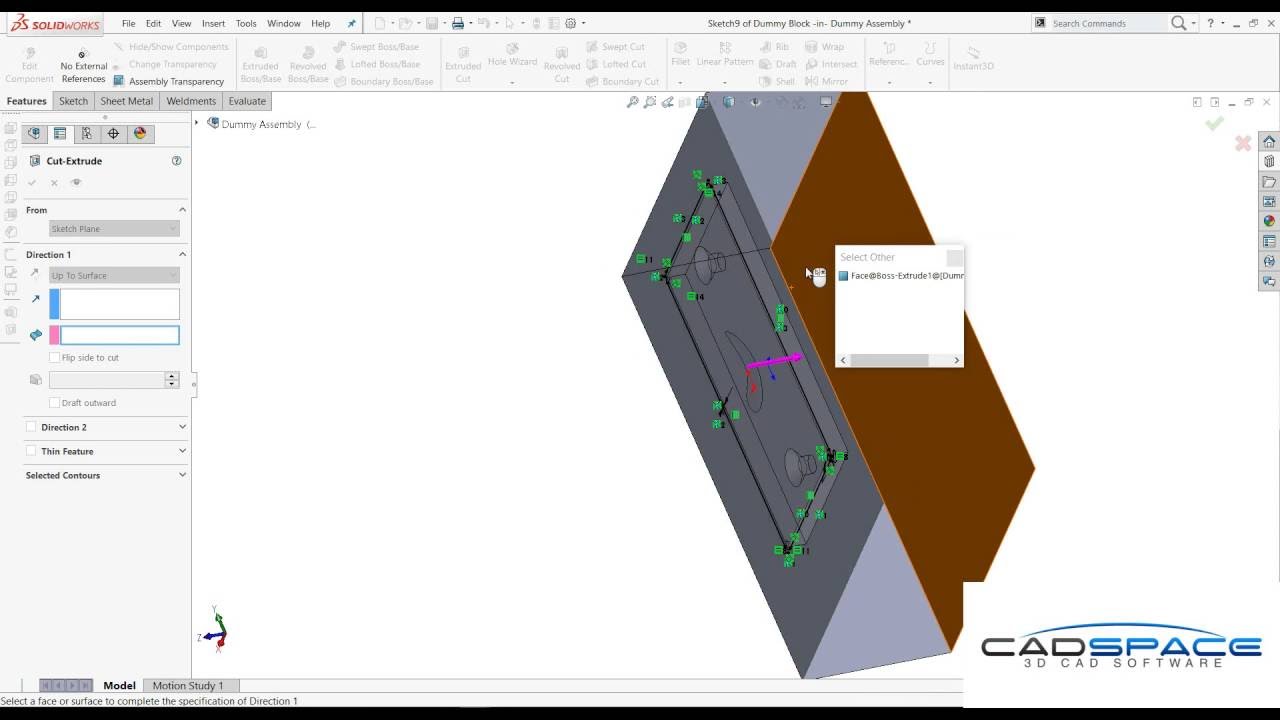Image resolution: width=1280 pixels, height=720 pixels.
Task: Open the Options gear icon
Action: click(x=570, y=23)
